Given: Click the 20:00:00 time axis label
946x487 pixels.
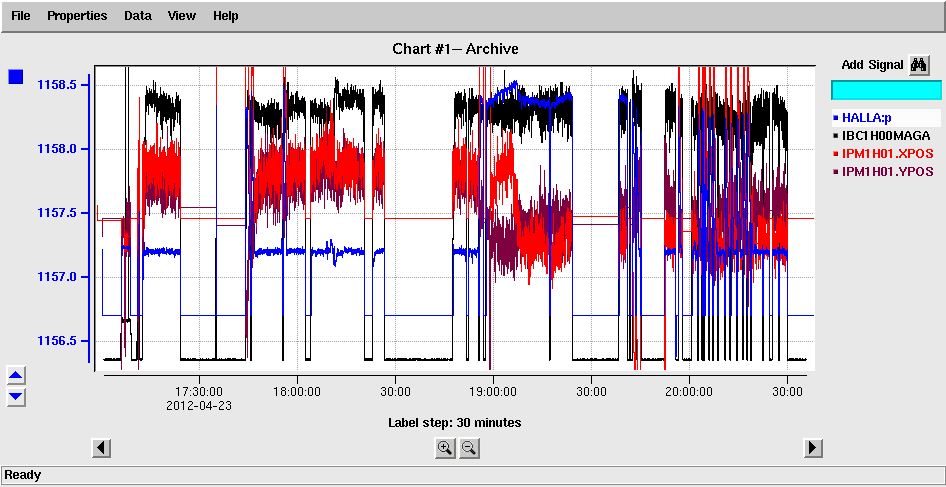Looking at the screenshot, I should pos(689,392).
